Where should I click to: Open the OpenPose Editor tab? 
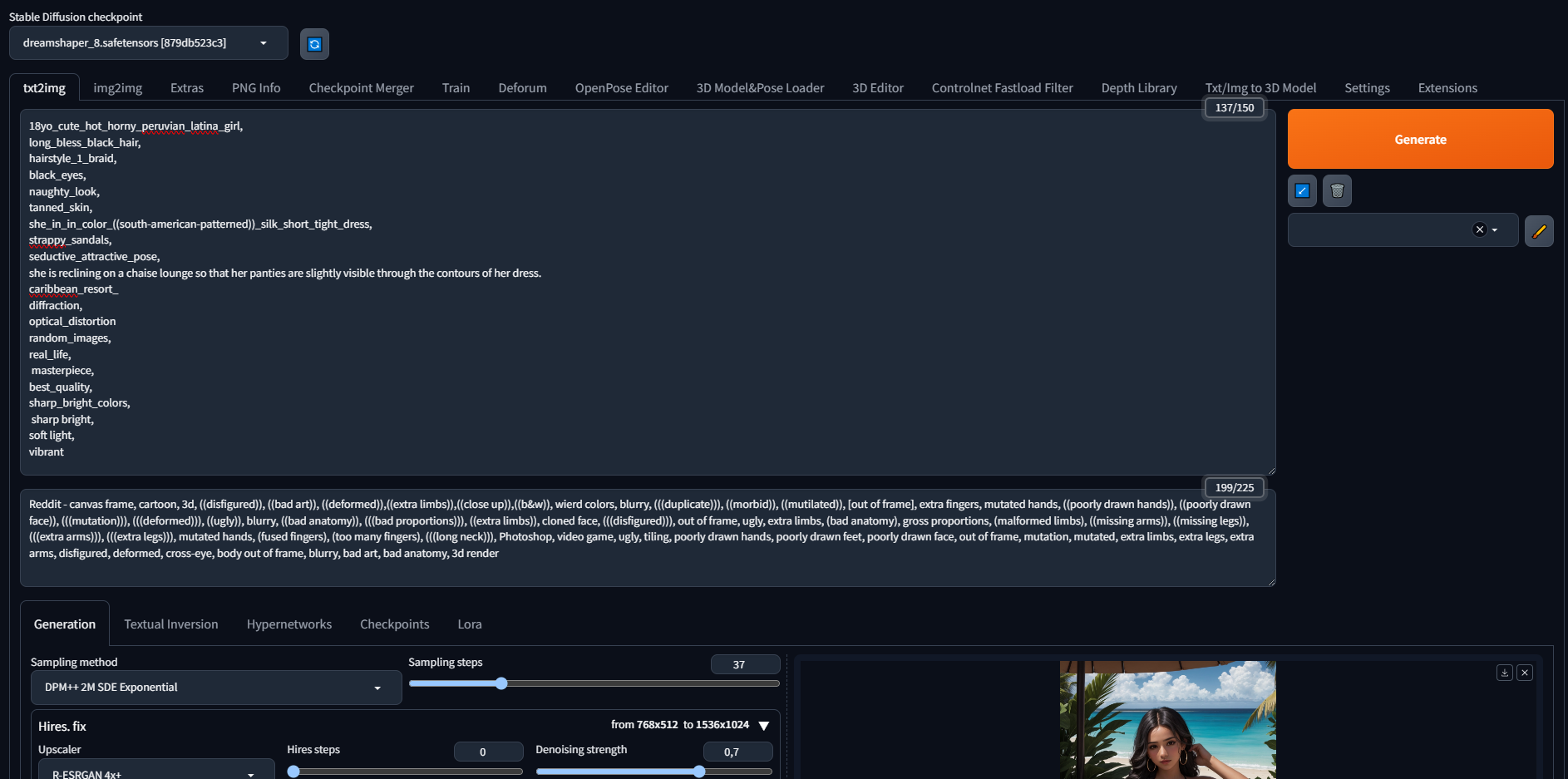pos(621,88)
